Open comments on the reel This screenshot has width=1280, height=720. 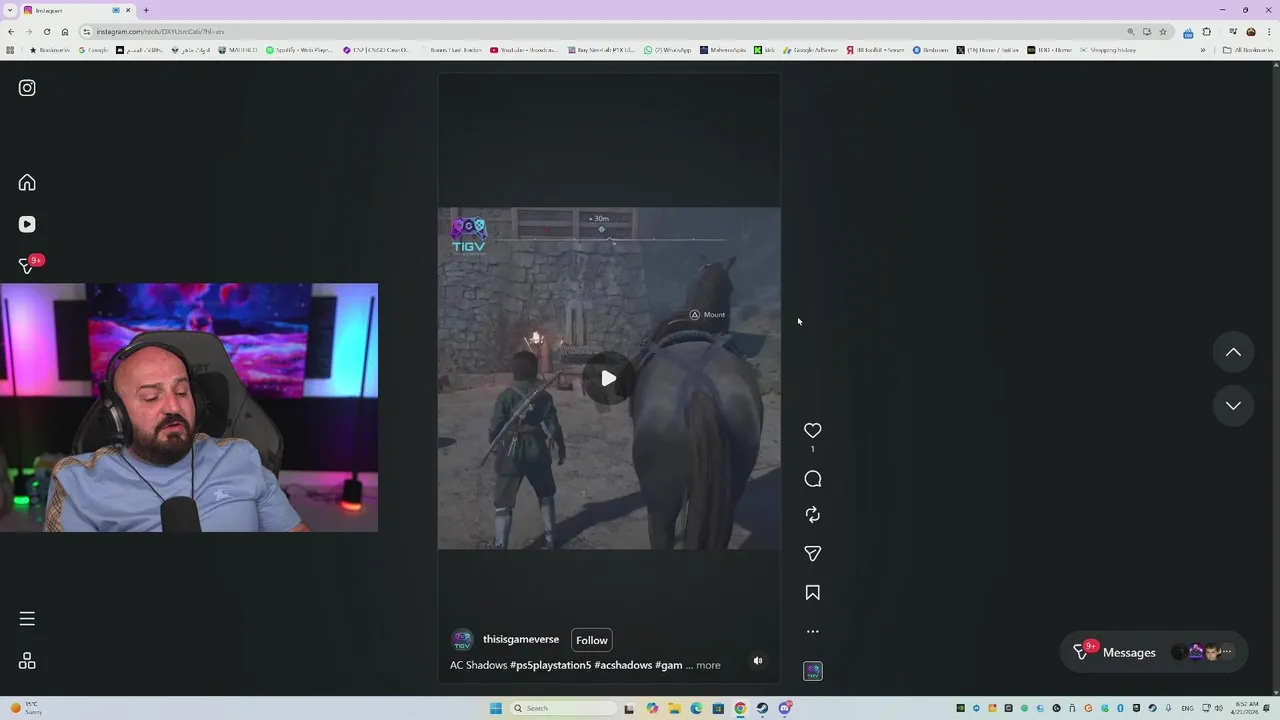point(813,479)
